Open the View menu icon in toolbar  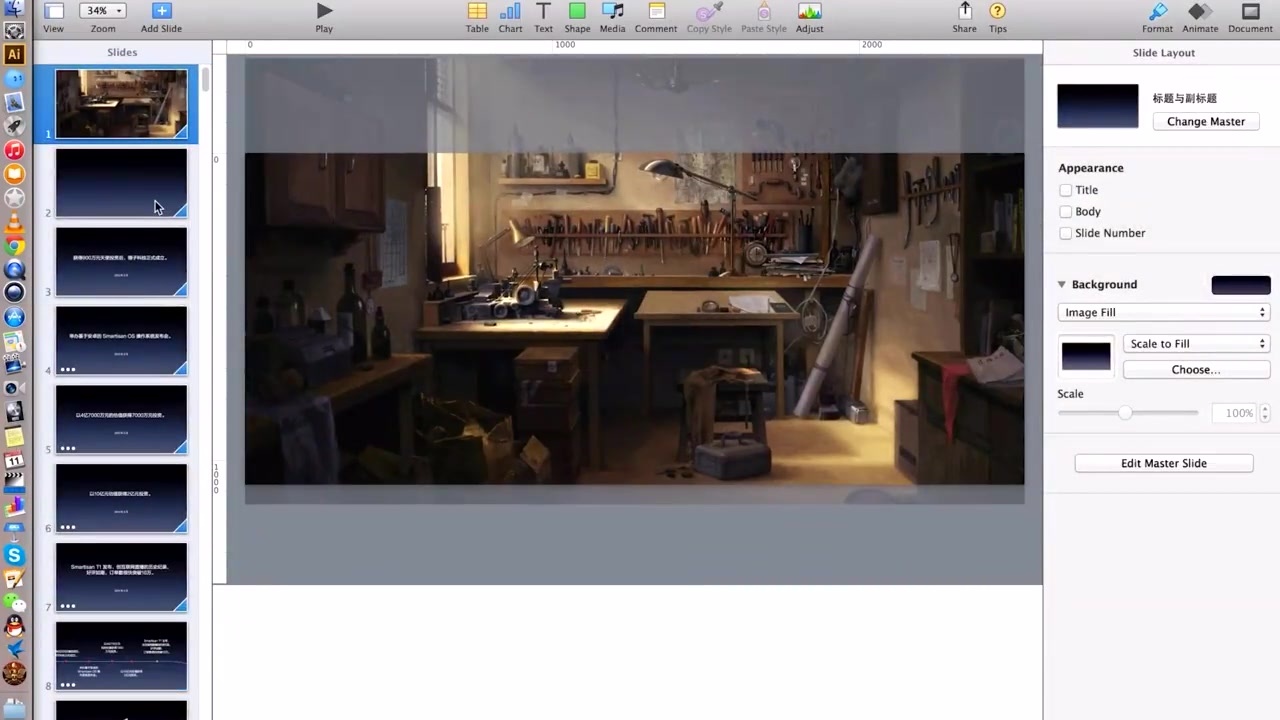click(53, 11)
